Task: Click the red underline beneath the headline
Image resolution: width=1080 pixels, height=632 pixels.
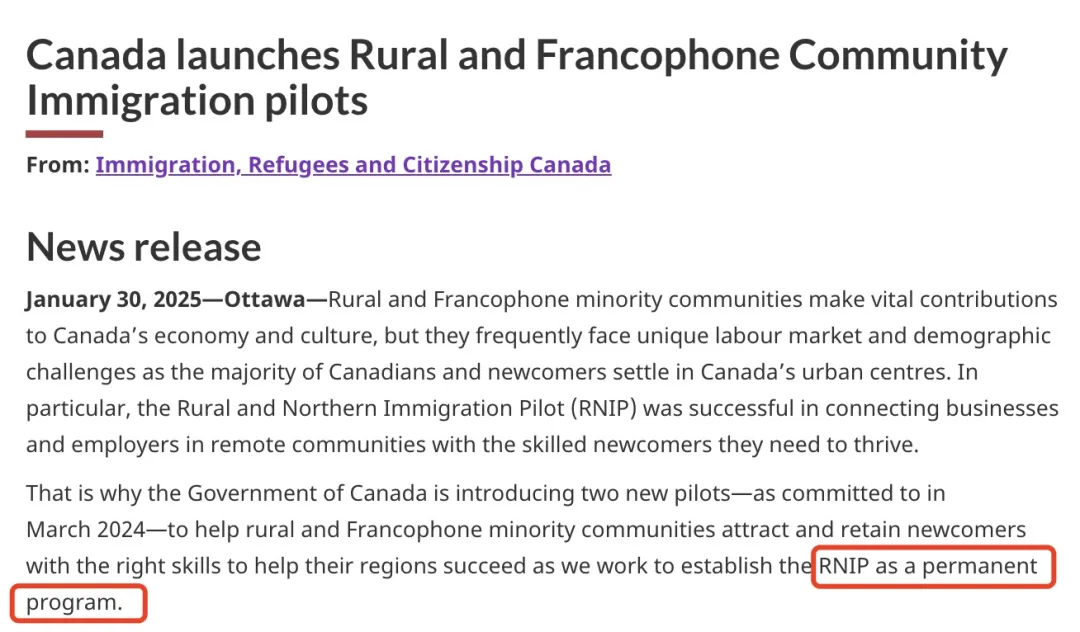Action: 64,134
